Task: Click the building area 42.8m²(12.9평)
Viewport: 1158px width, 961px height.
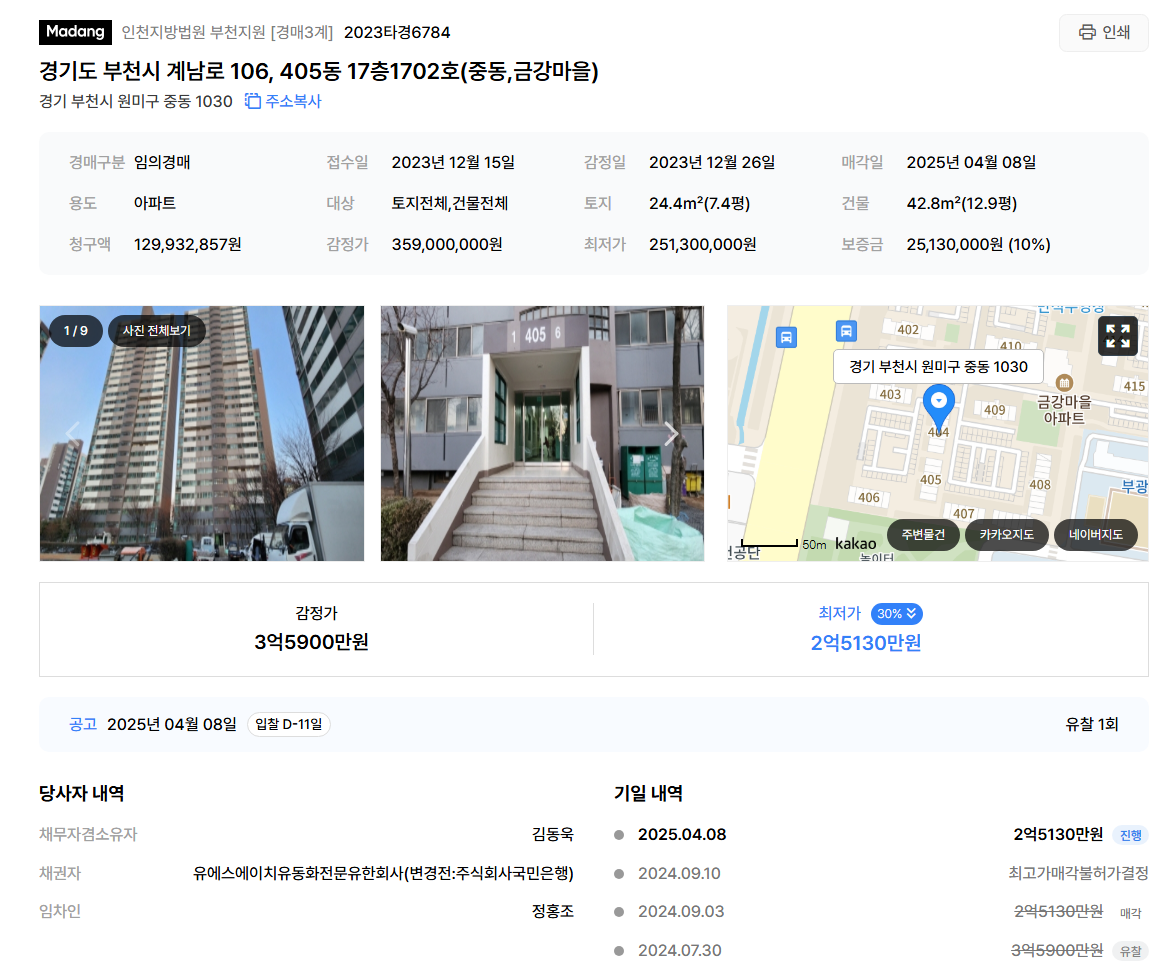Action: click(962, 203)
